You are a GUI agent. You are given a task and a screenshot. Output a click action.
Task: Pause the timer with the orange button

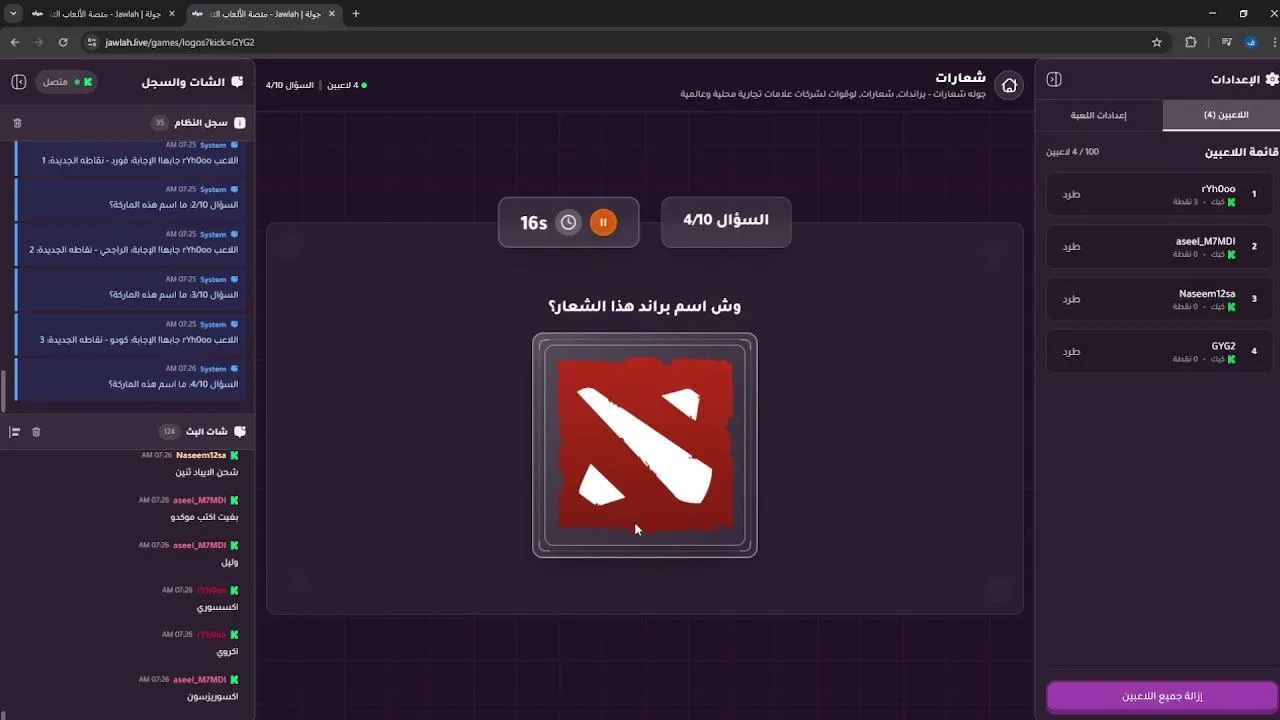(x=603, y=222)
